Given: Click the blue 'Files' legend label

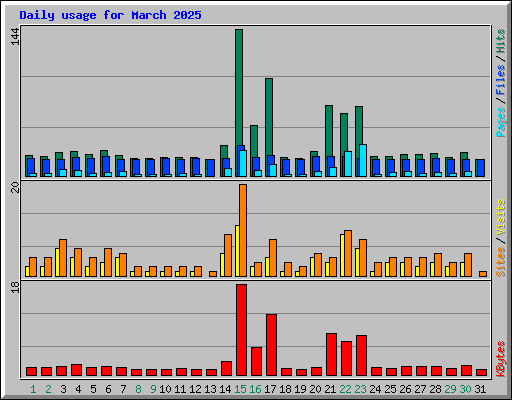Looking at the screenshot, I should (501, 80).
